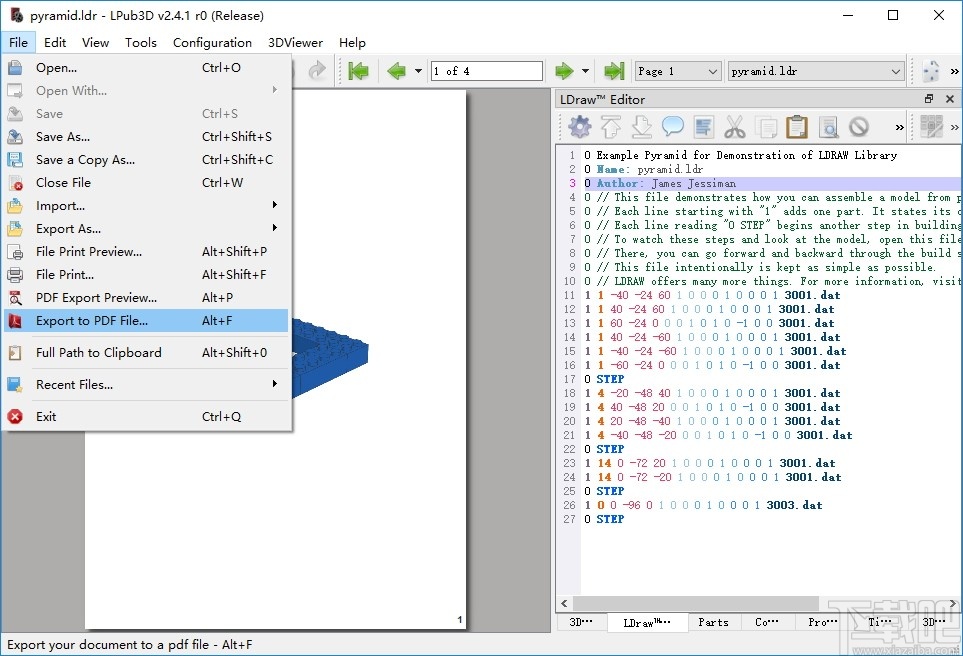
Task: Open editor preferences gear icon
Action: click(x=580, y=127)
